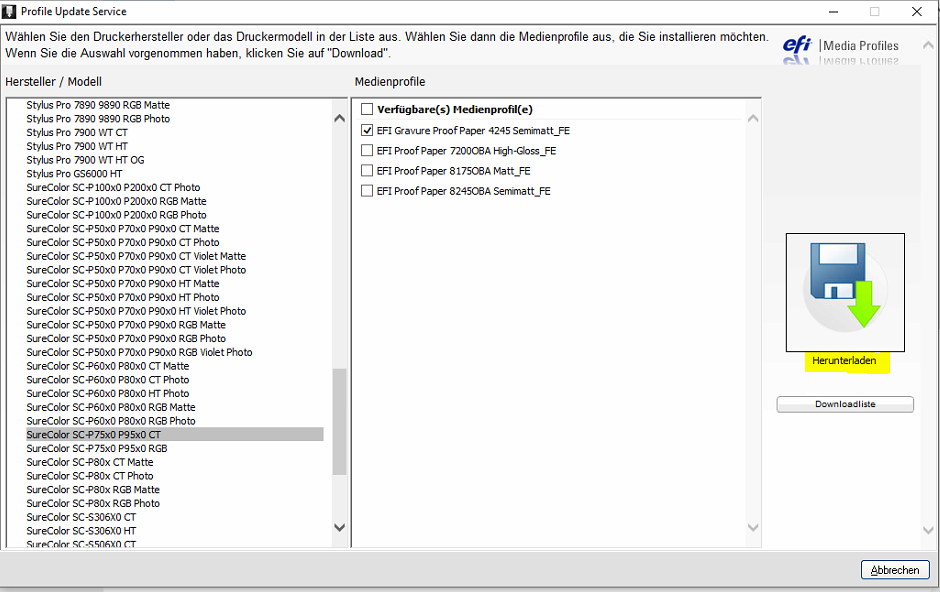Click the floppy disk download icon
The height and width of the screenshot is (592, 940).
(844, 291)
